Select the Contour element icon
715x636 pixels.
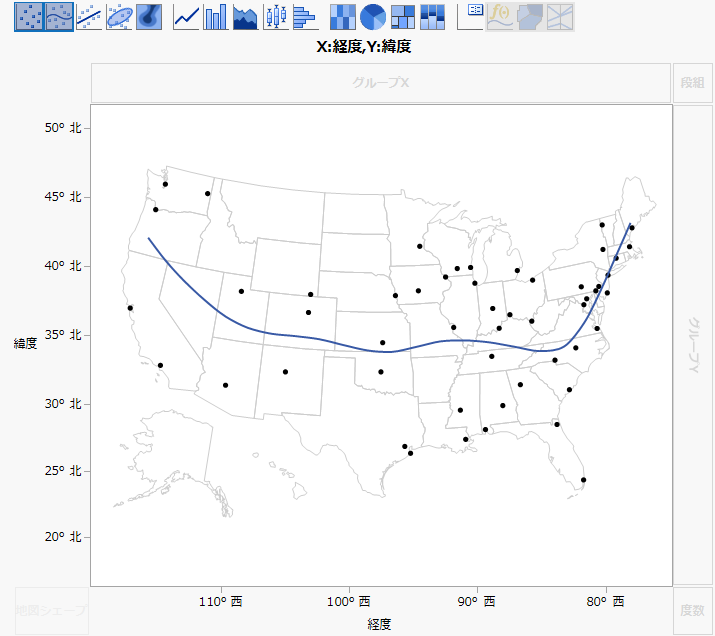pyautogui.click(x=149, y=17)
